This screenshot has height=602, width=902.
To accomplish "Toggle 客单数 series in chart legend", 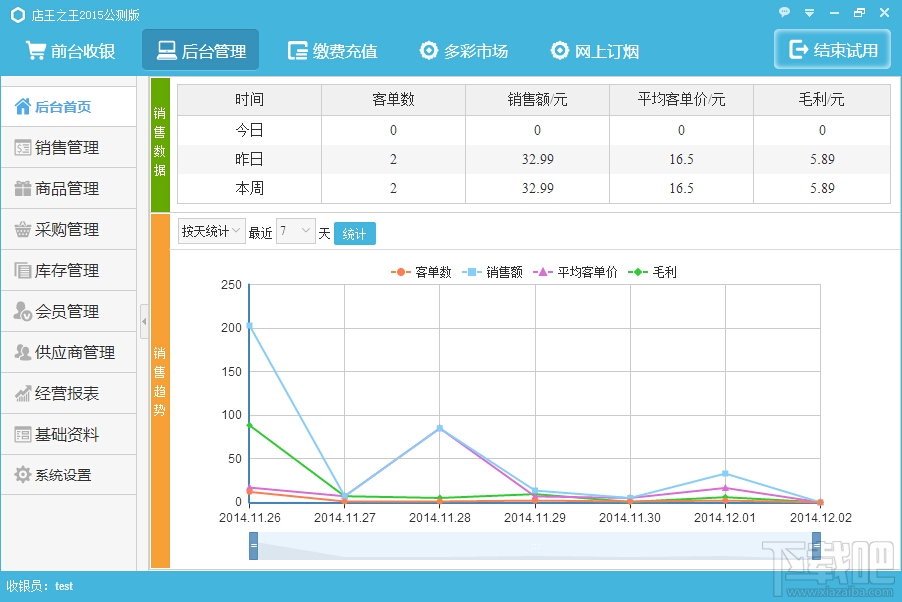I will [421, 272].
